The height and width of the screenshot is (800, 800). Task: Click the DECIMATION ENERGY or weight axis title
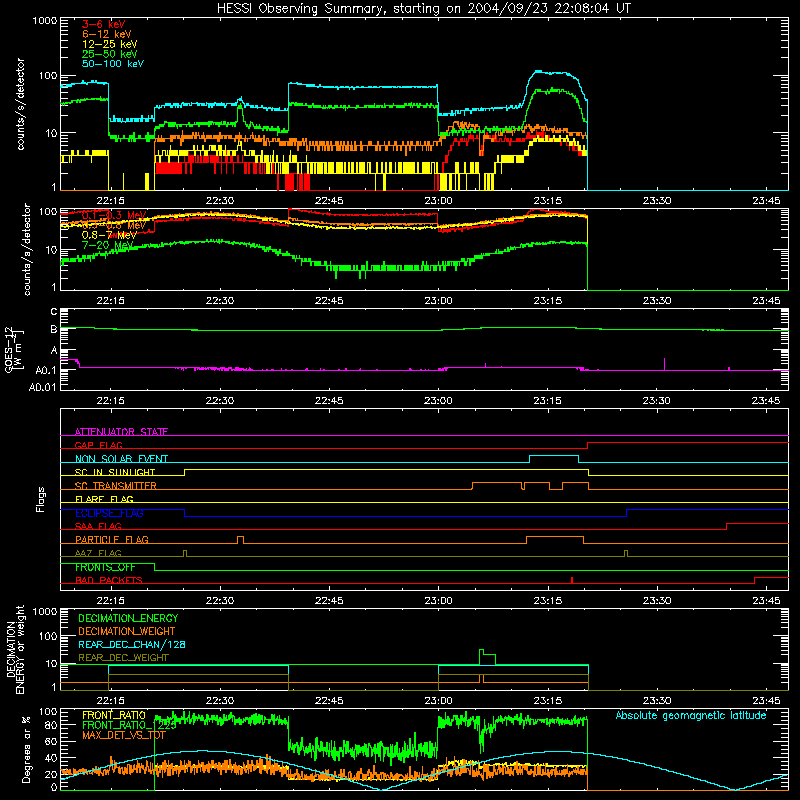pos(15,650)
